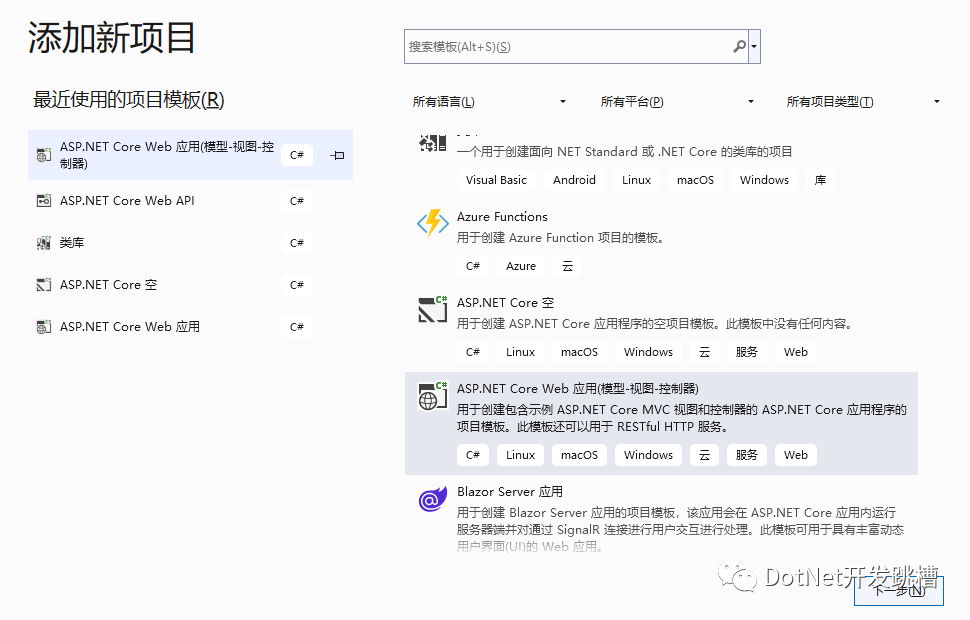Viewport: 970px width, 620px height.
Task: Click the Android tag
Action: click(574, 180)
